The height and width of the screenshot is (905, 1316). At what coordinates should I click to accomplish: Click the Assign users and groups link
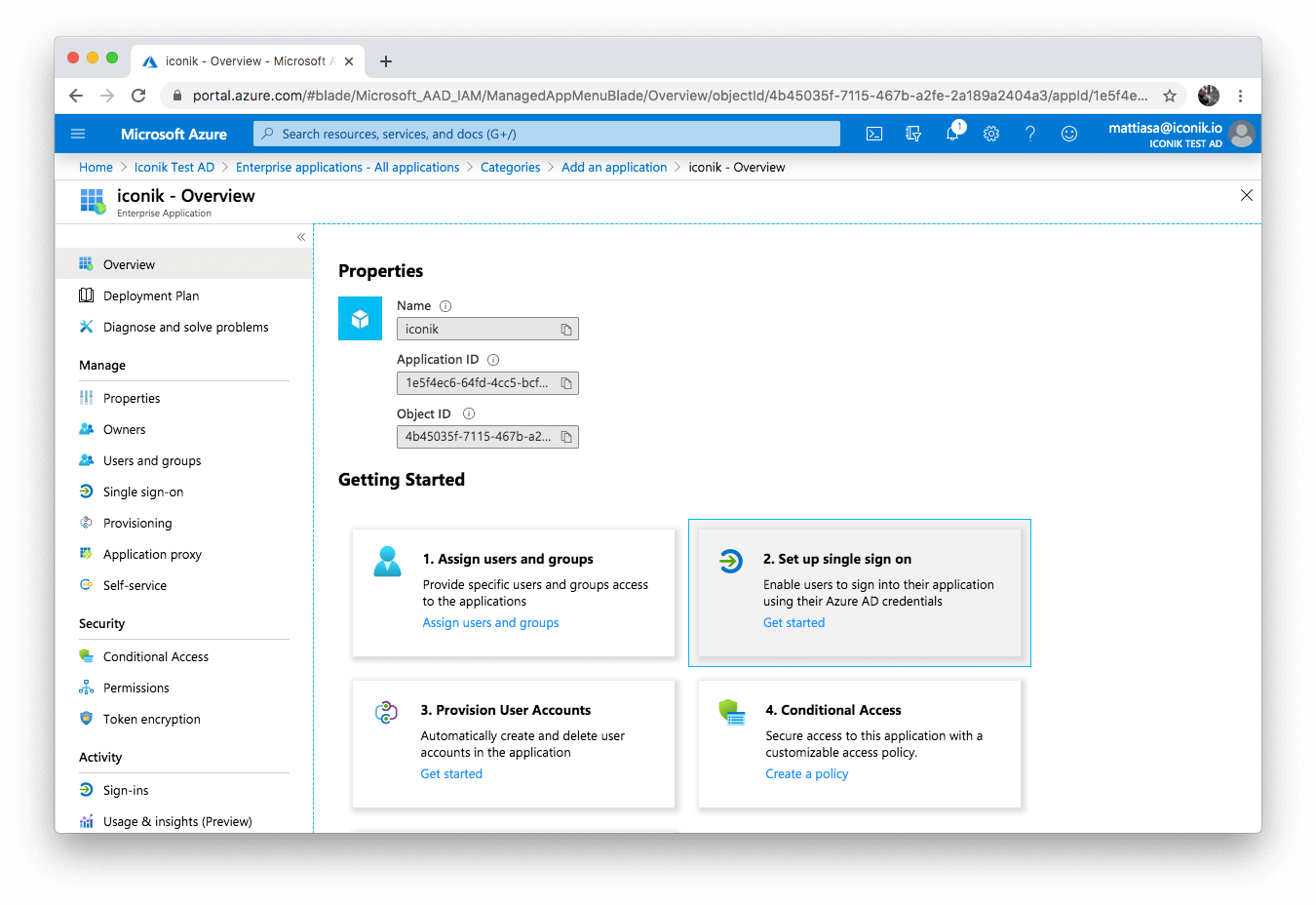(x=490, y=623)
